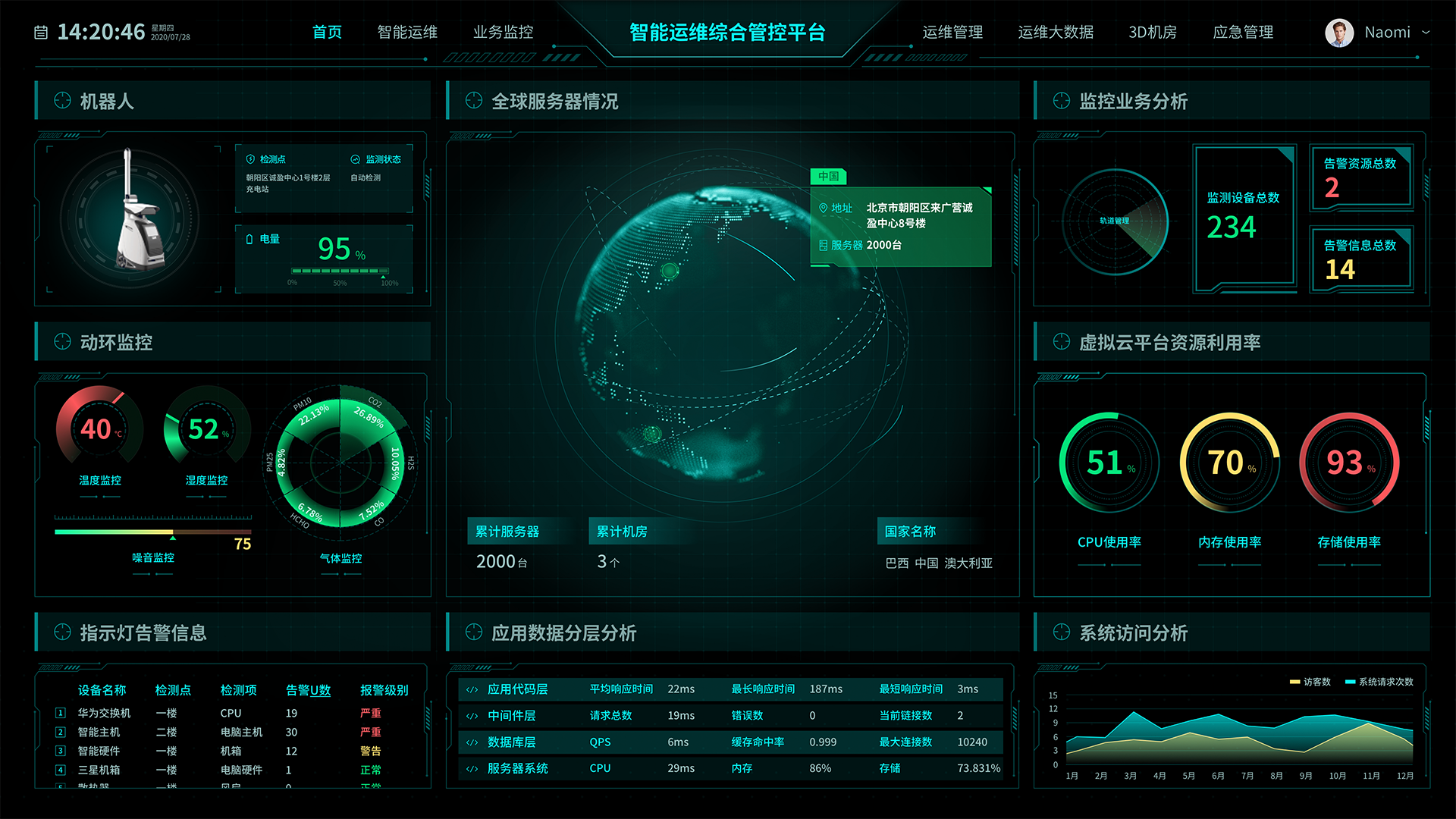1456x819 pixels.
Task: Click the crosshair icon on the 机器人 panel header
Action: [63, 99]
